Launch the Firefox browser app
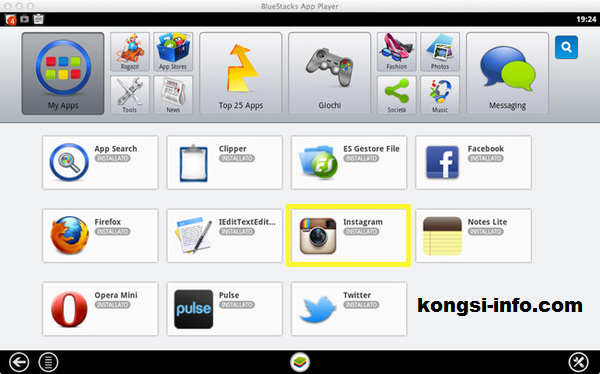 point(100,235)
